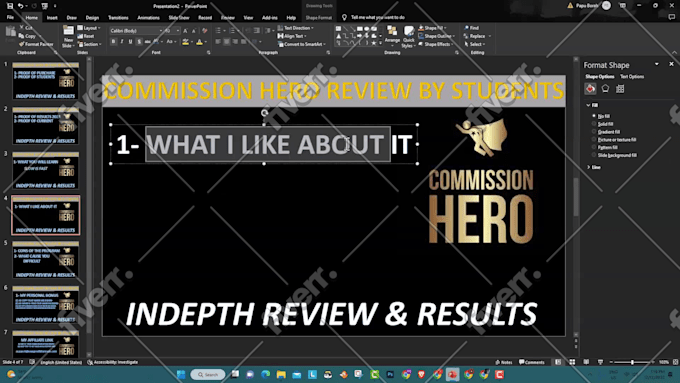Align the text to the left
680x383 pixels.
218,42
